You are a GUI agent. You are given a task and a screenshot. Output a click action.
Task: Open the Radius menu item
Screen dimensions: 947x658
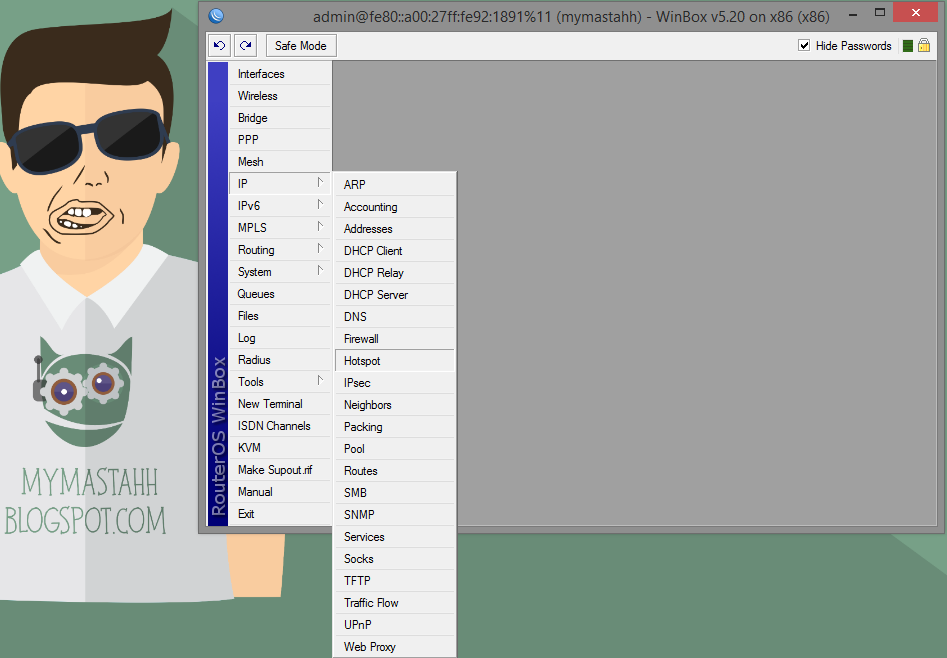280,360
